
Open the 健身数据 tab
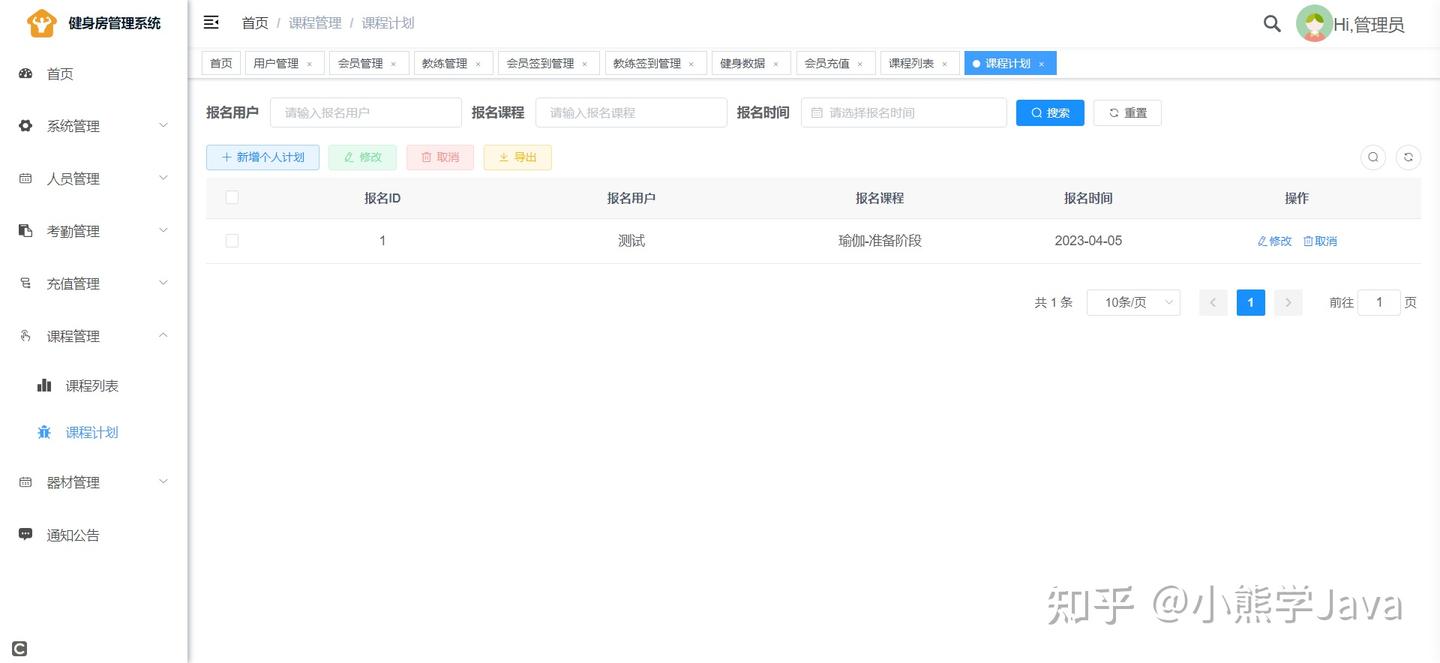click(744, 62)
